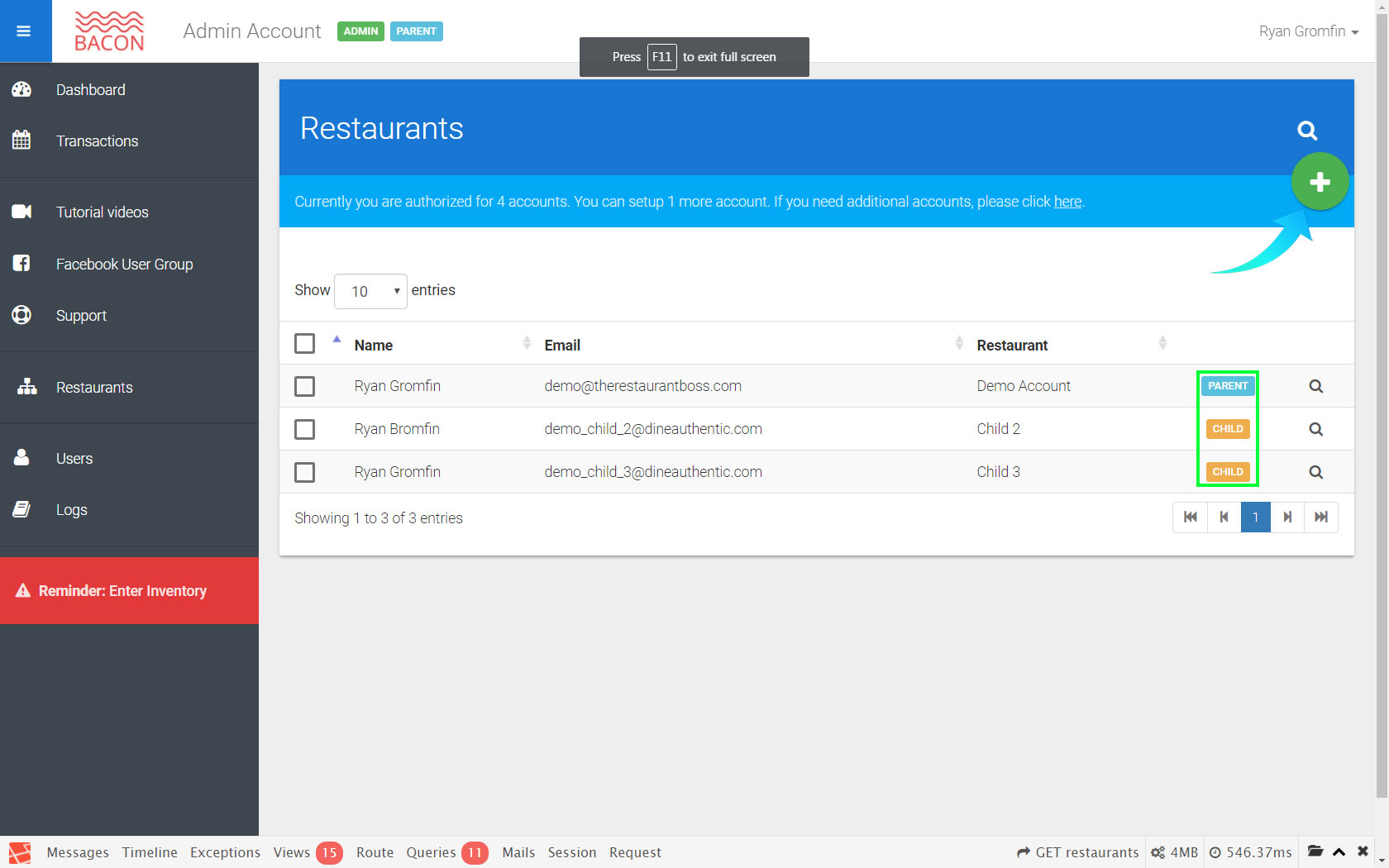
Task: Open Session tab in debugbar
Action: pos(572,852)
